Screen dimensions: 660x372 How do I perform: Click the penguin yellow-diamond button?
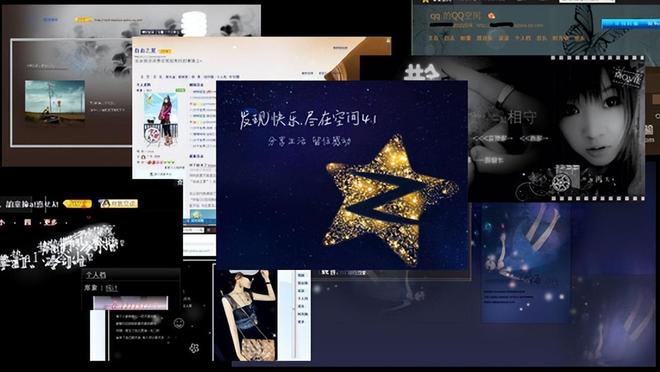(x=118, y=203)
